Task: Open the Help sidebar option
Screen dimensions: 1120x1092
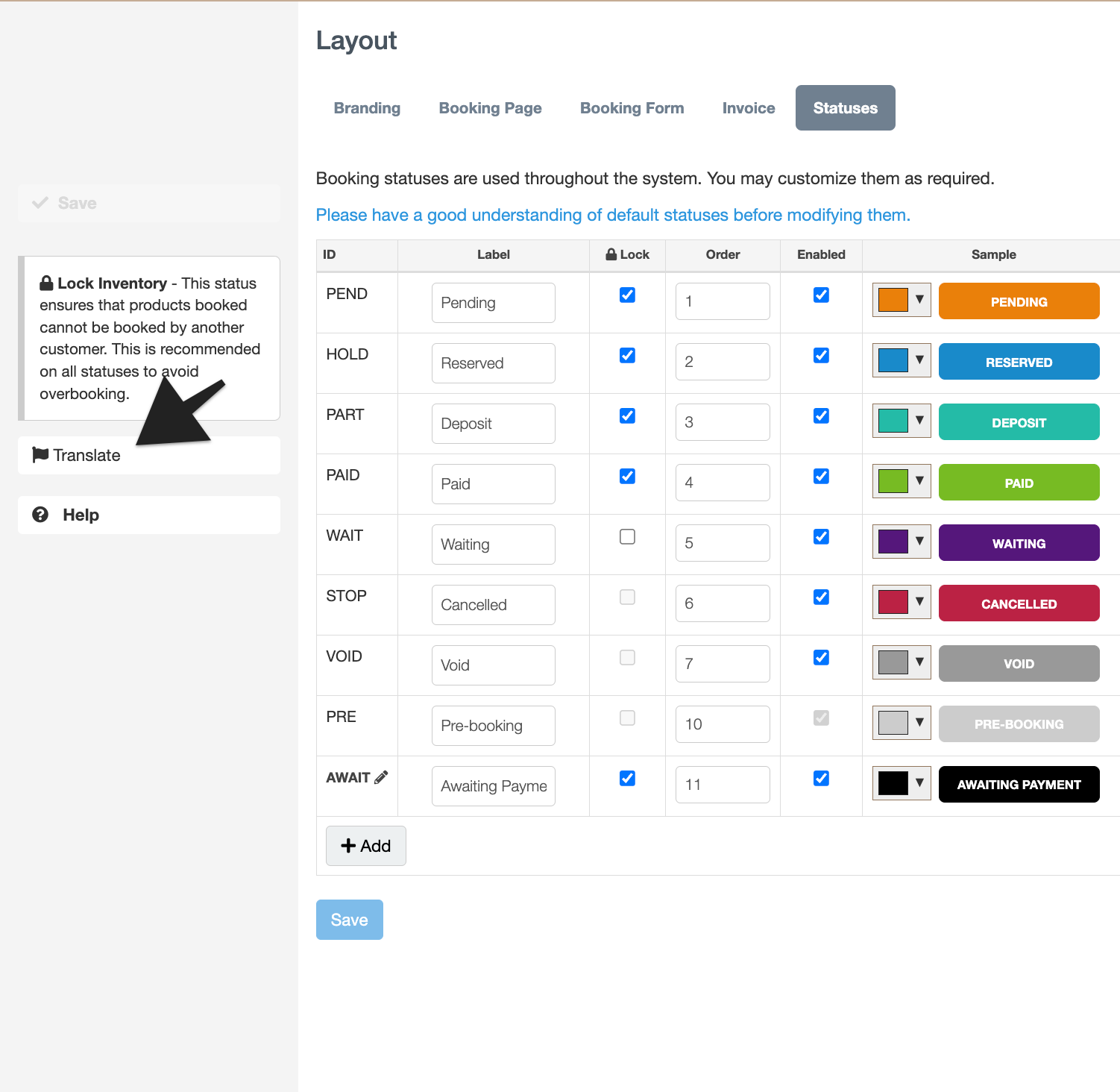Action: point(149,515)
